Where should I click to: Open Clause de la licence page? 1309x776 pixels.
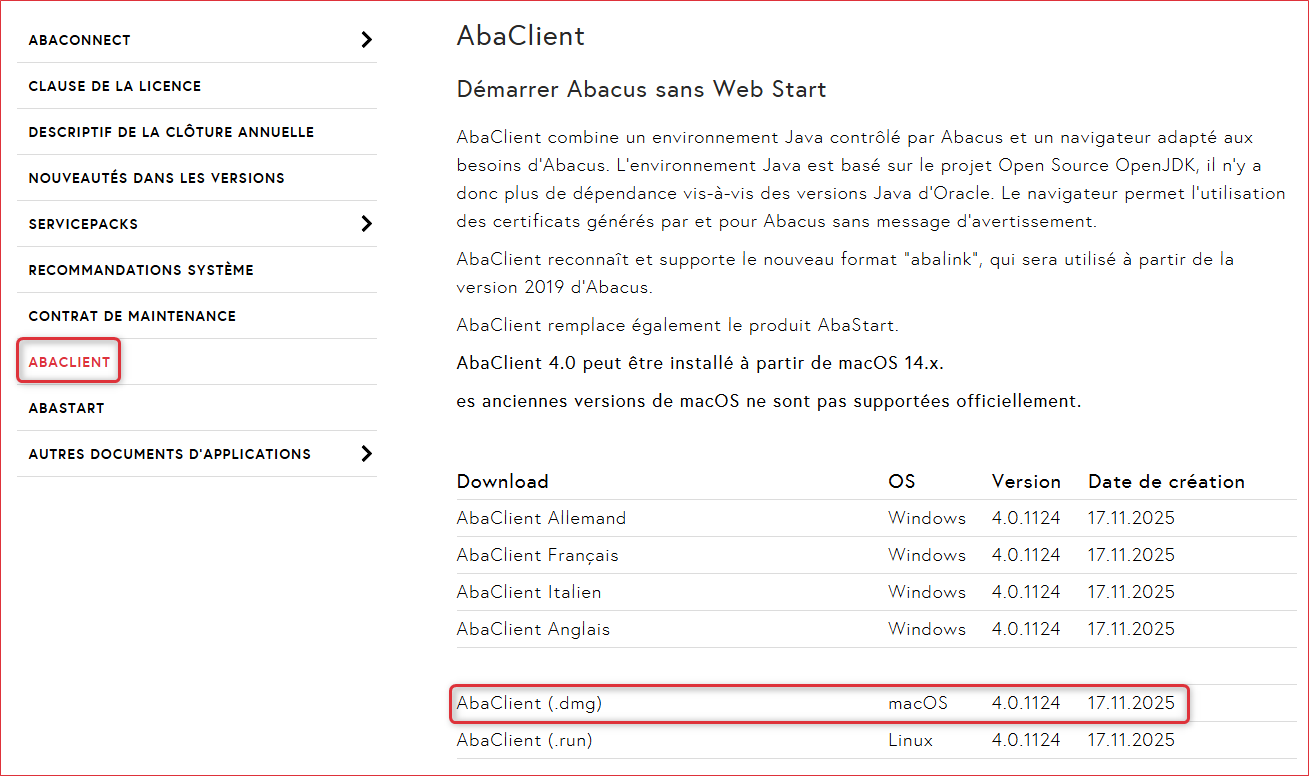[115, 86]
